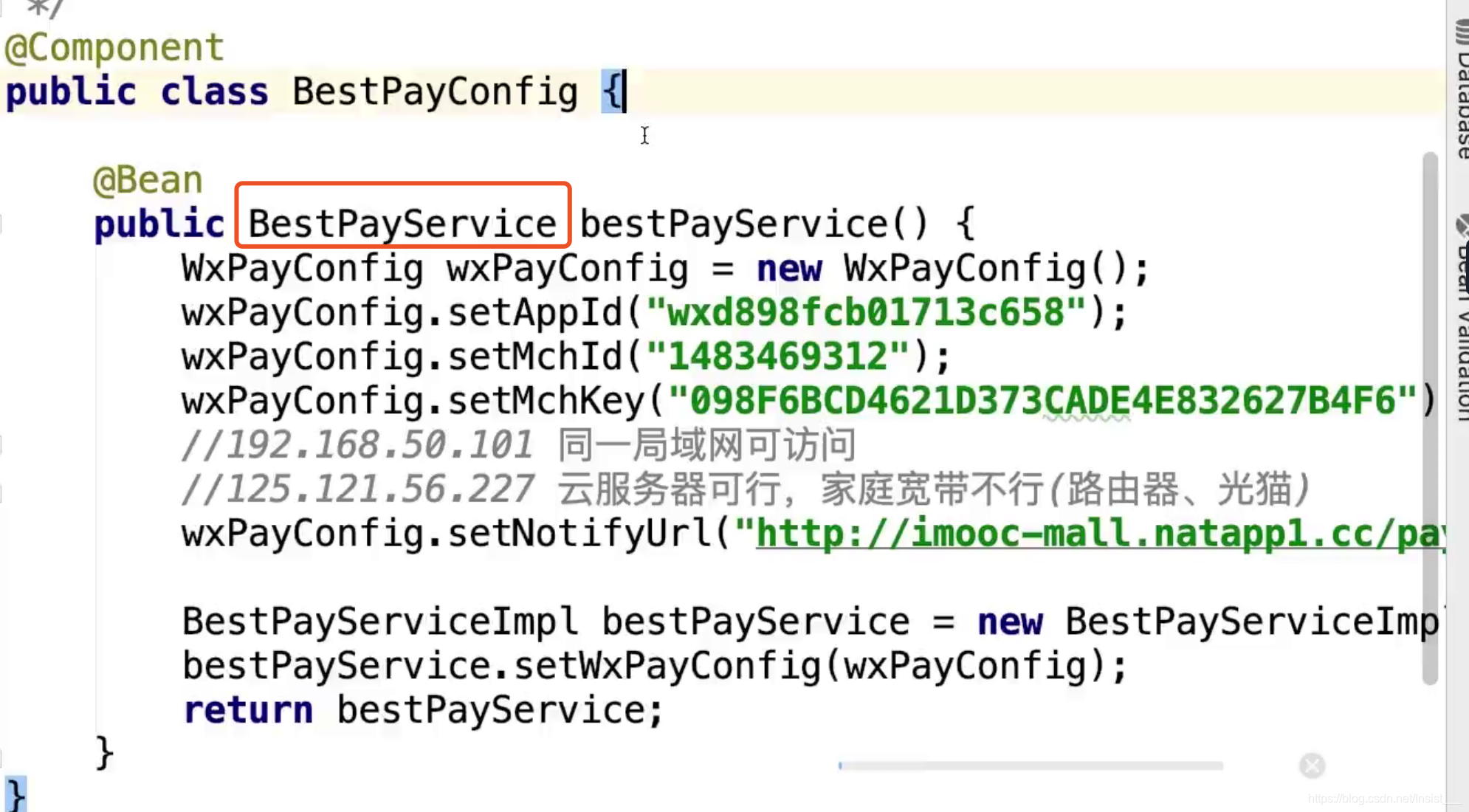Image resolution: width=1469 pixels, height=812 pixels.
Task: Click the vertical scrollbar of the editor
Action: click(x=1430, y=418)
